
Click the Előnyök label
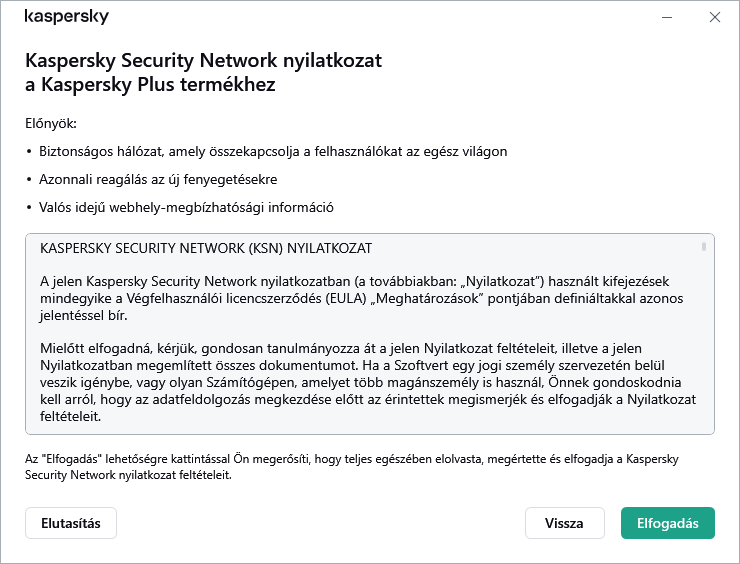(x=51, y=123)
